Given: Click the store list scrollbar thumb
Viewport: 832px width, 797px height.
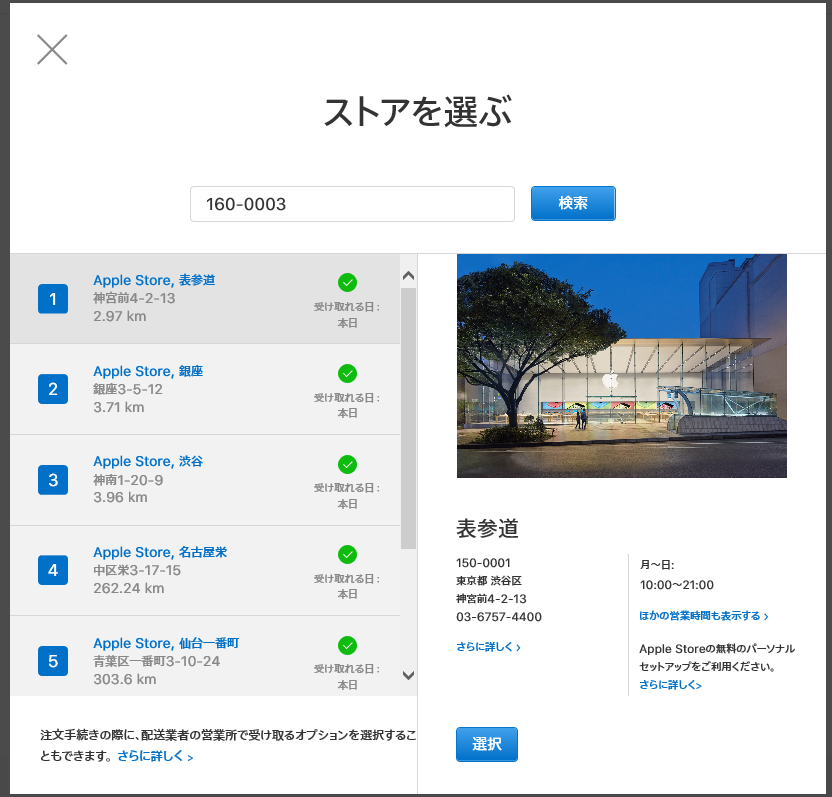Looking at the screenshot, I should click(409, 418).
